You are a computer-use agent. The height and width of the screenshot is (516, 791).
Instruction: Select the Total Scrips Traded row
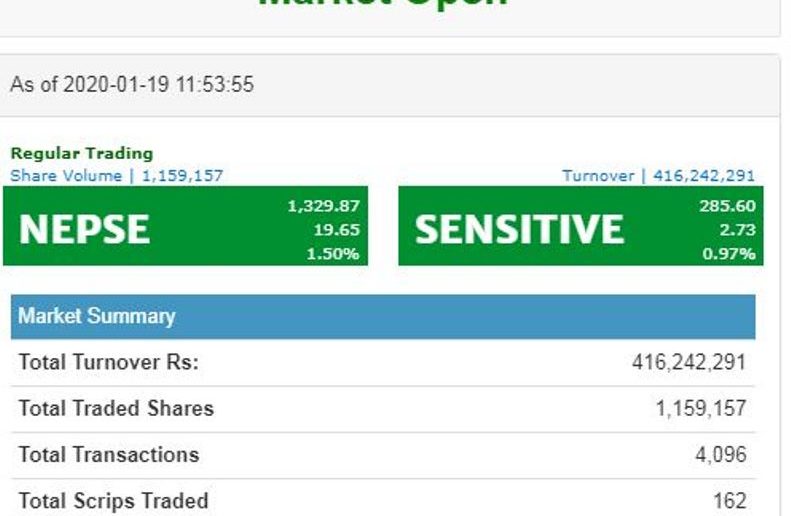pos(383,498)
